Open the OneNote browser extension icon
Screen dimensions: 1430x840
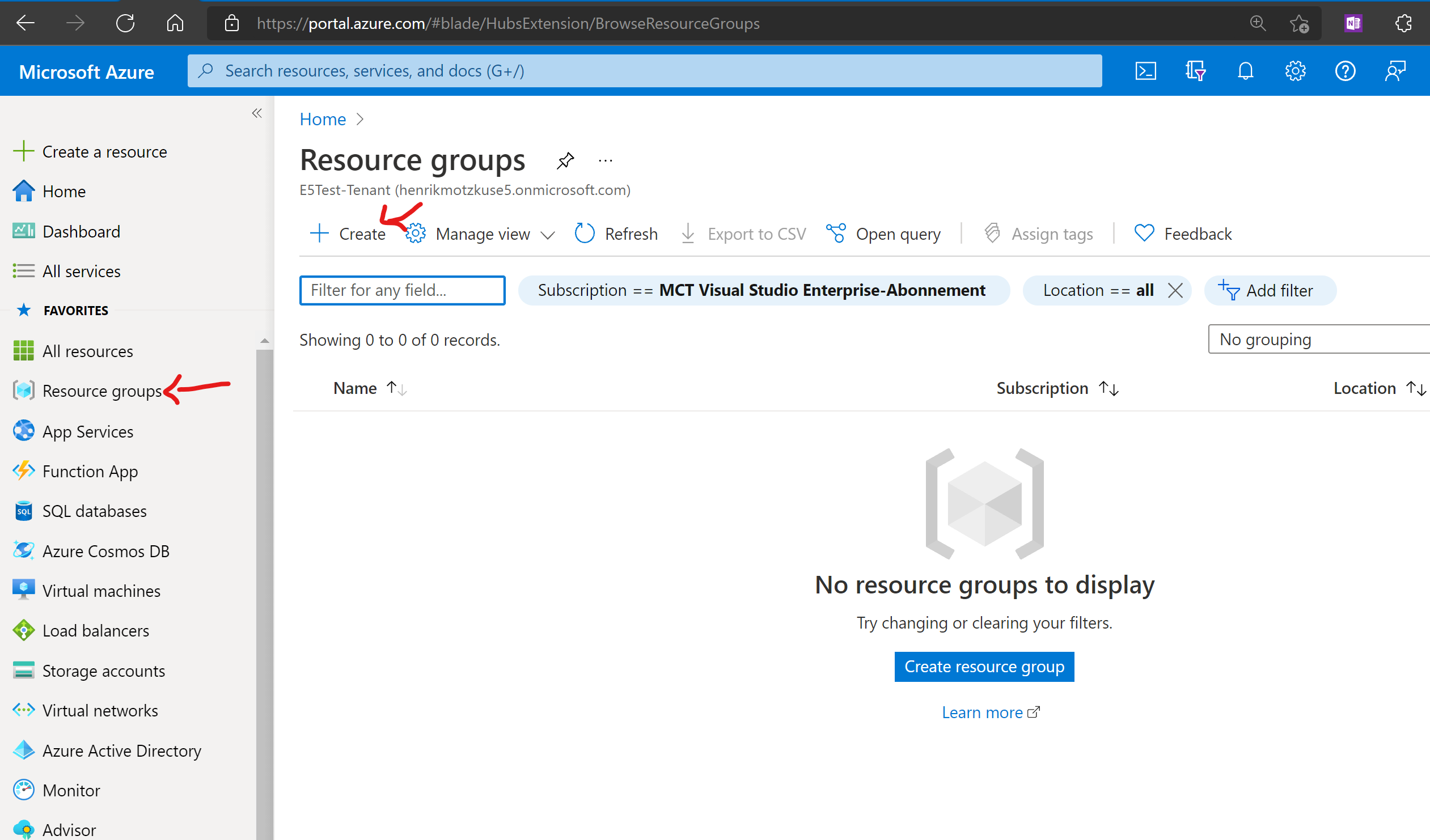(1353, 23)
